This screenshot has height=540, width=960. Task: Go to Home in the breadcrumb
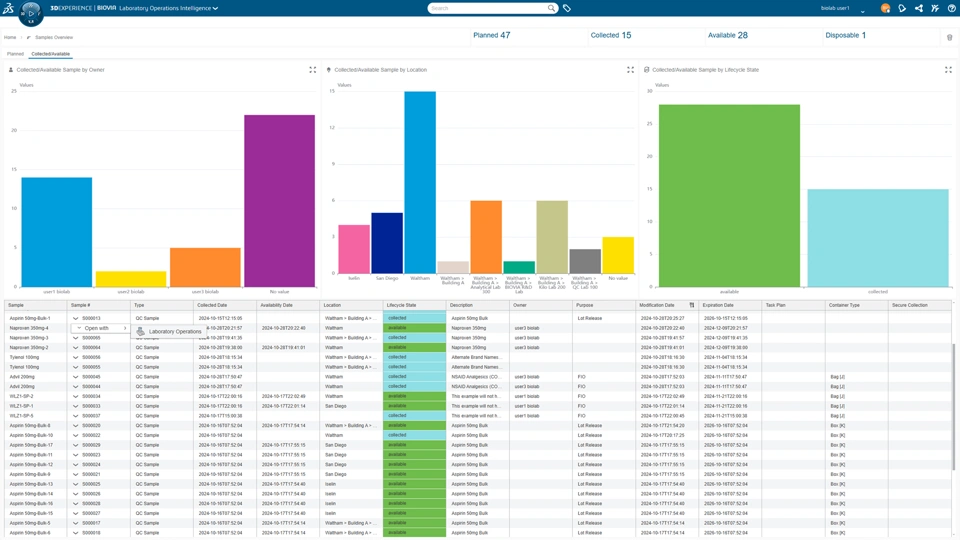pyautogui.click(x=10, y=37)
